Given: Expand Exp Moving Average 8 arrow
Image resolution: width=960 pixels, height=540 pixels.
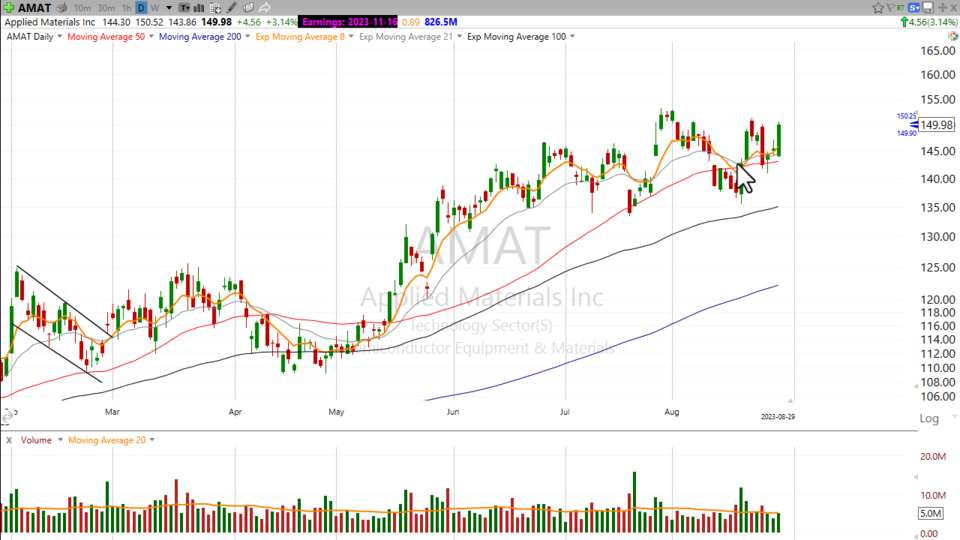Looking at the screenshot, I should [351, 37].
